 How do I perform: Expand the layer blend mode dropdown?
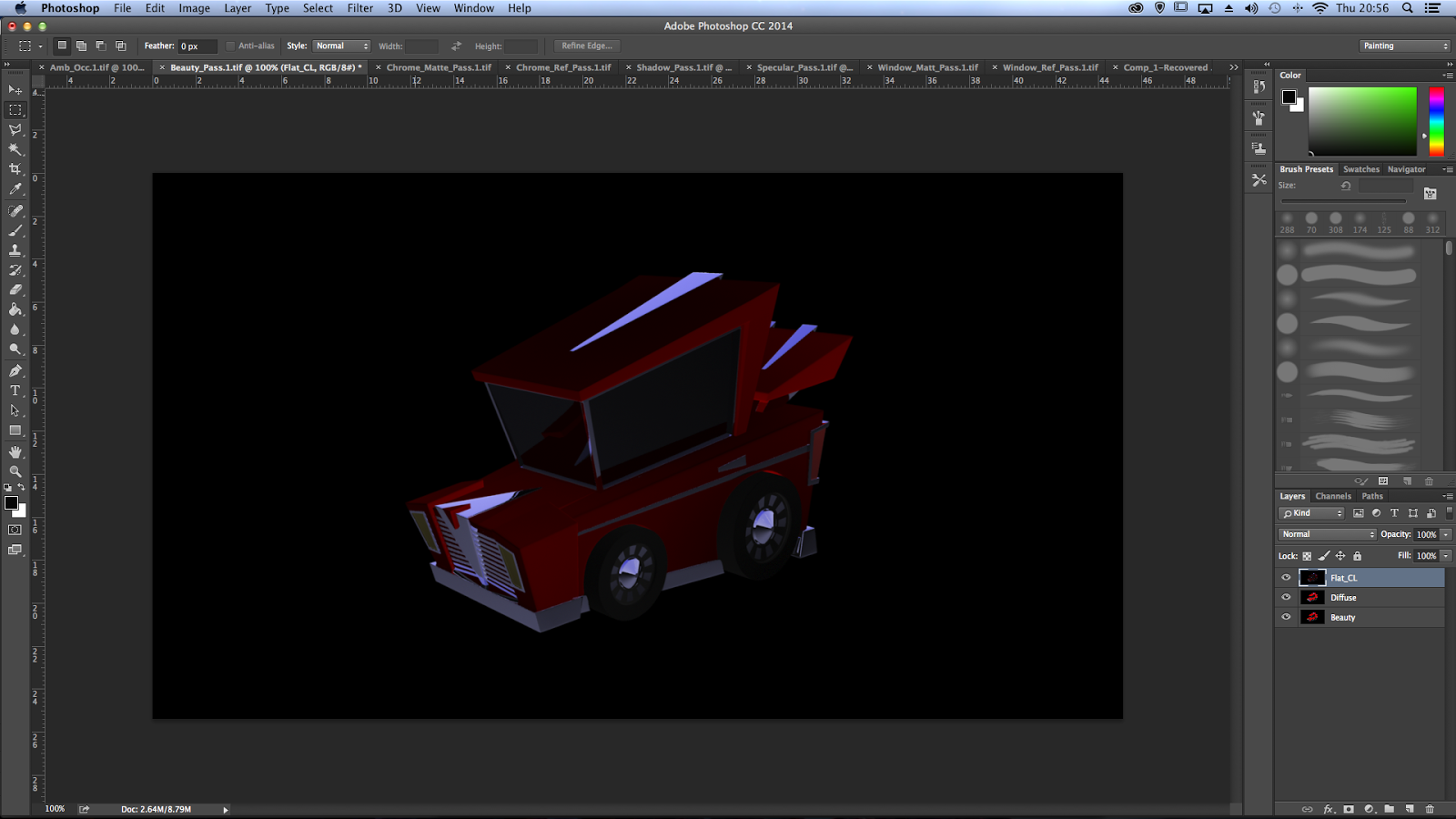[x=1328, y=534]
